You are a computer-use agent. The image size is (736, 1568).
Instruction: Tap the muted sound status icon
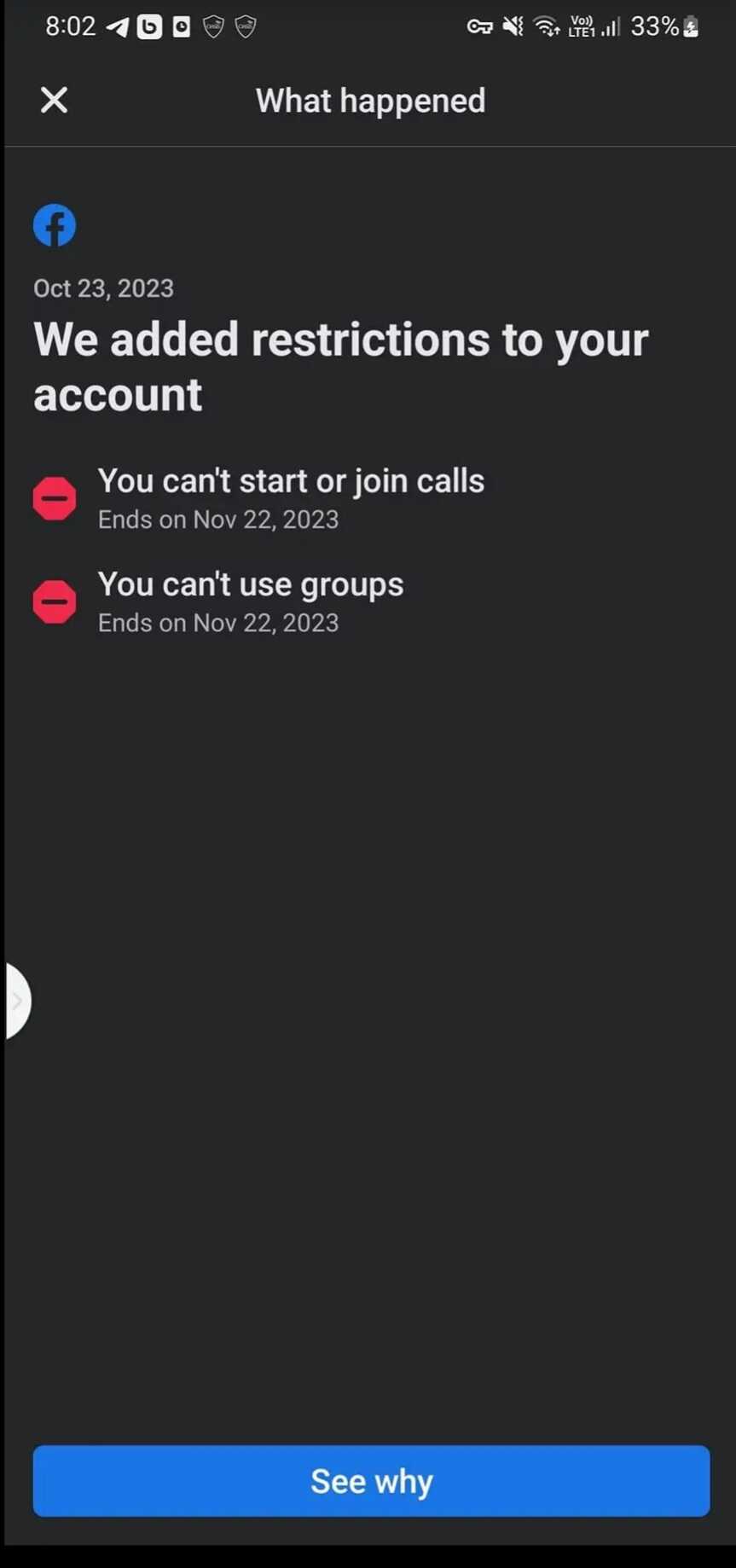pos(513,27)
